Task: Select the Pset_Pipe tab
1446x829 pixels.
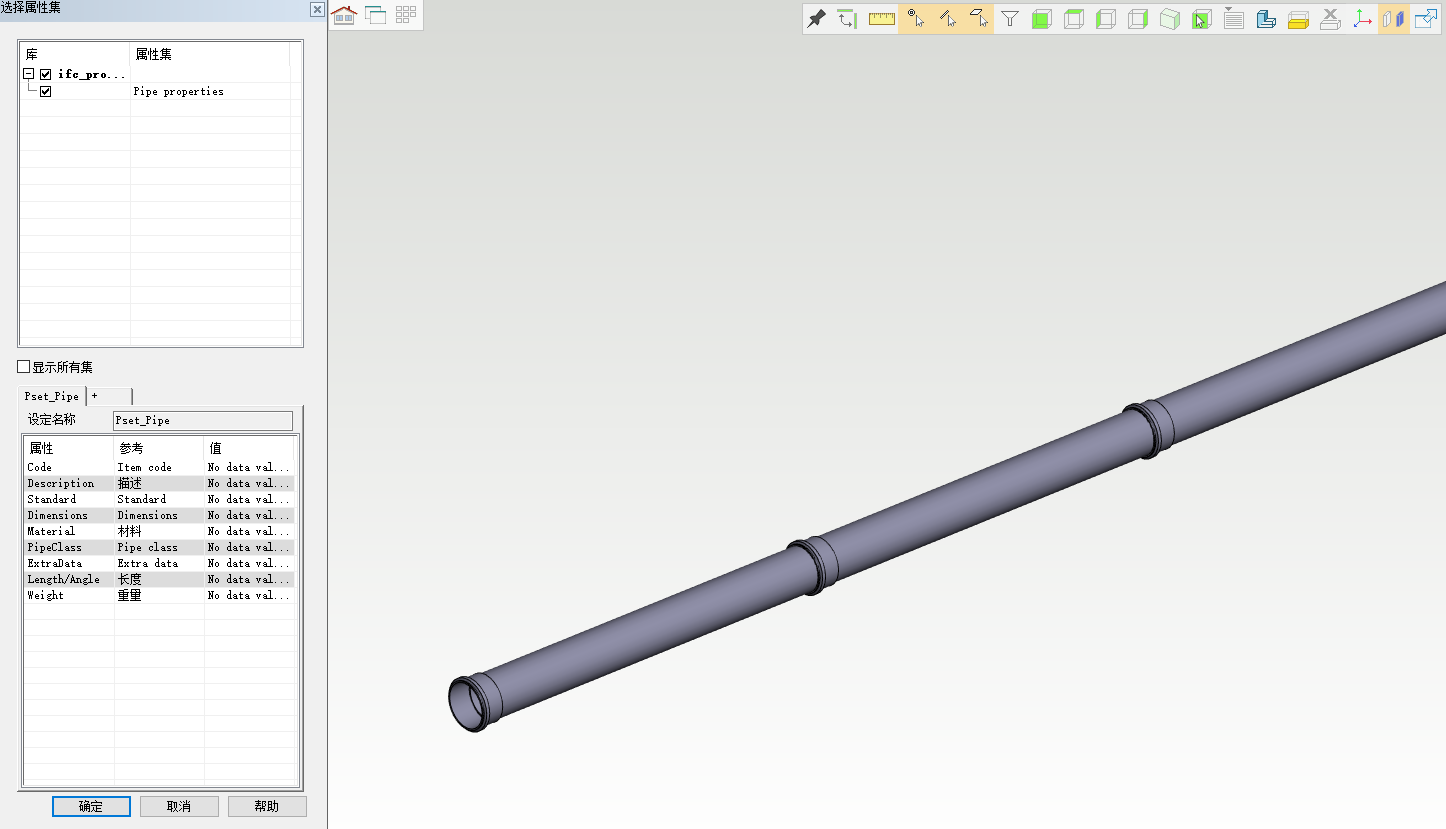Action: pyautogui.click(x=51, y=396)
